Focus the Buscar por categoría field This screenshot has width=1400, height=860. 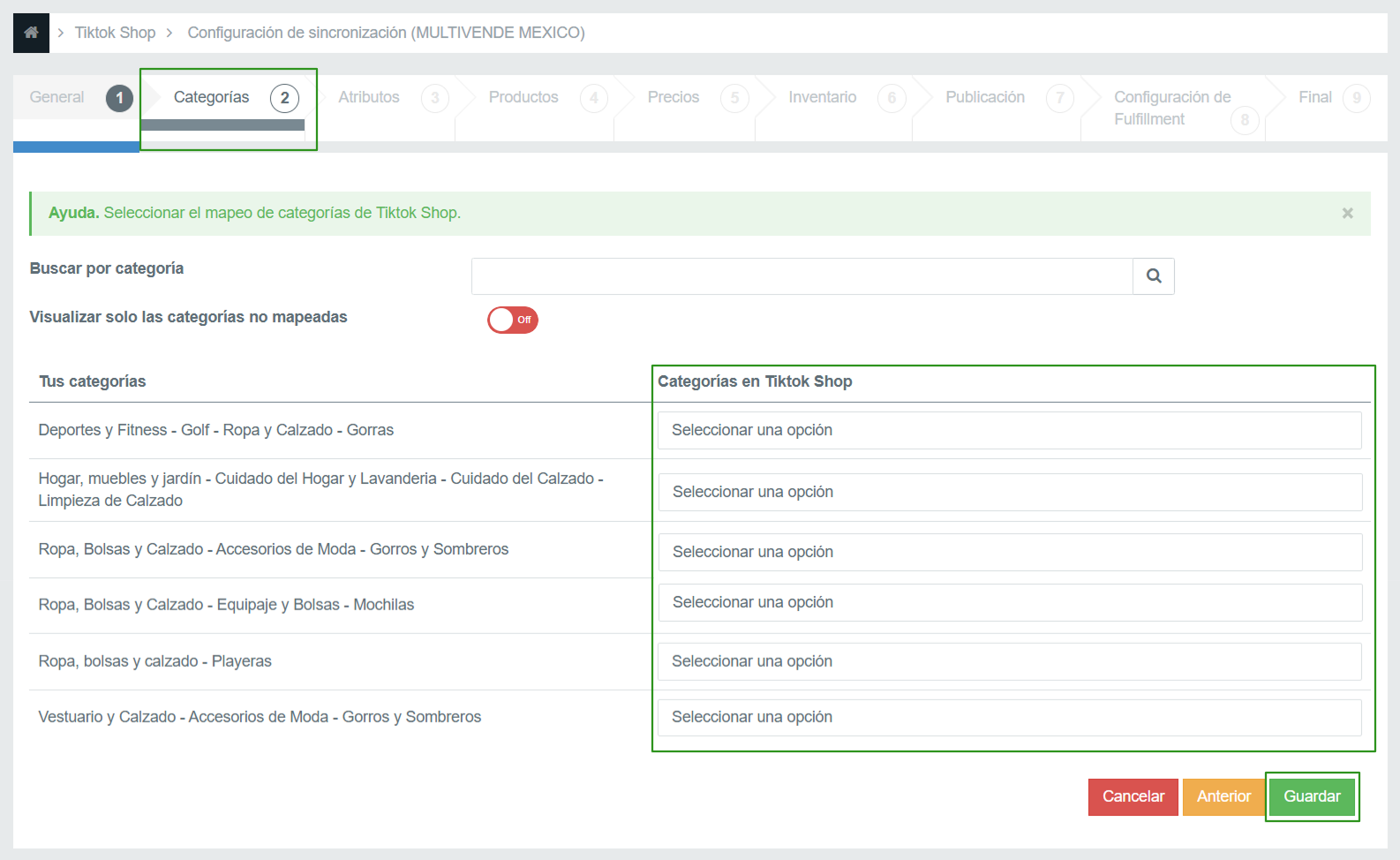(802, 276)
